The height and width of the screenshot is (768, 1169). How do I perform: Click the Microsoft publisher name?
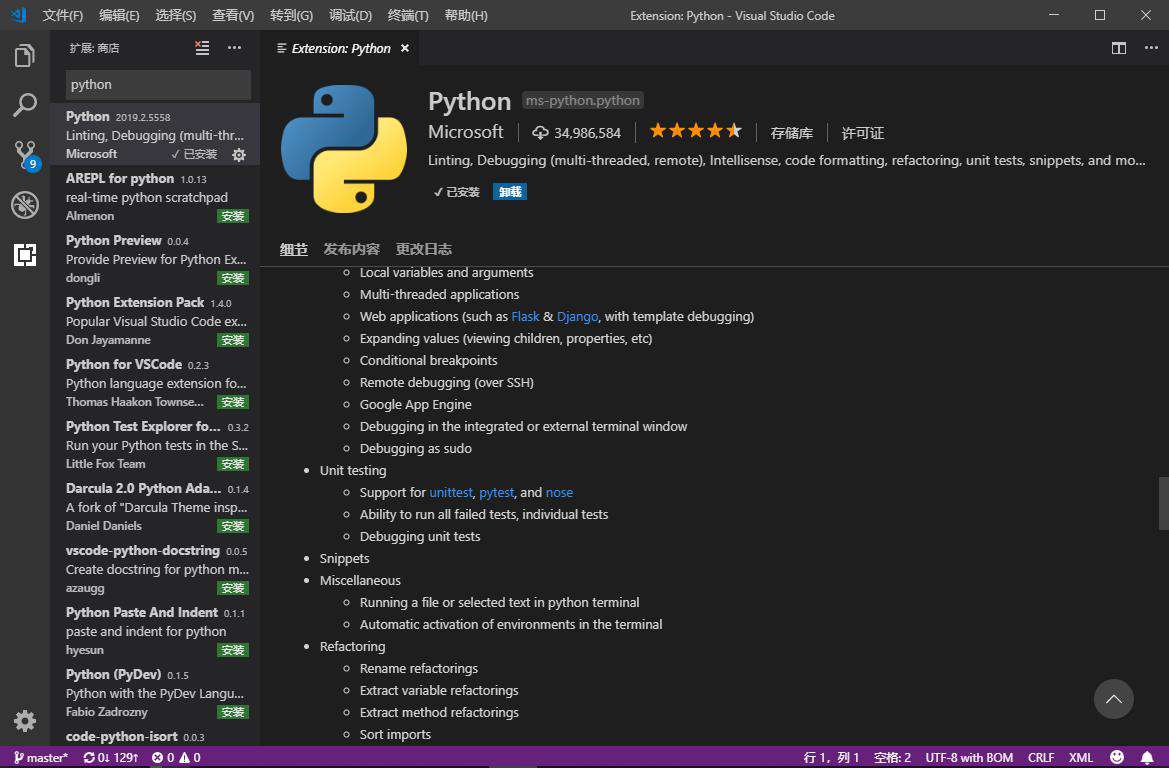tap(466, 132)
